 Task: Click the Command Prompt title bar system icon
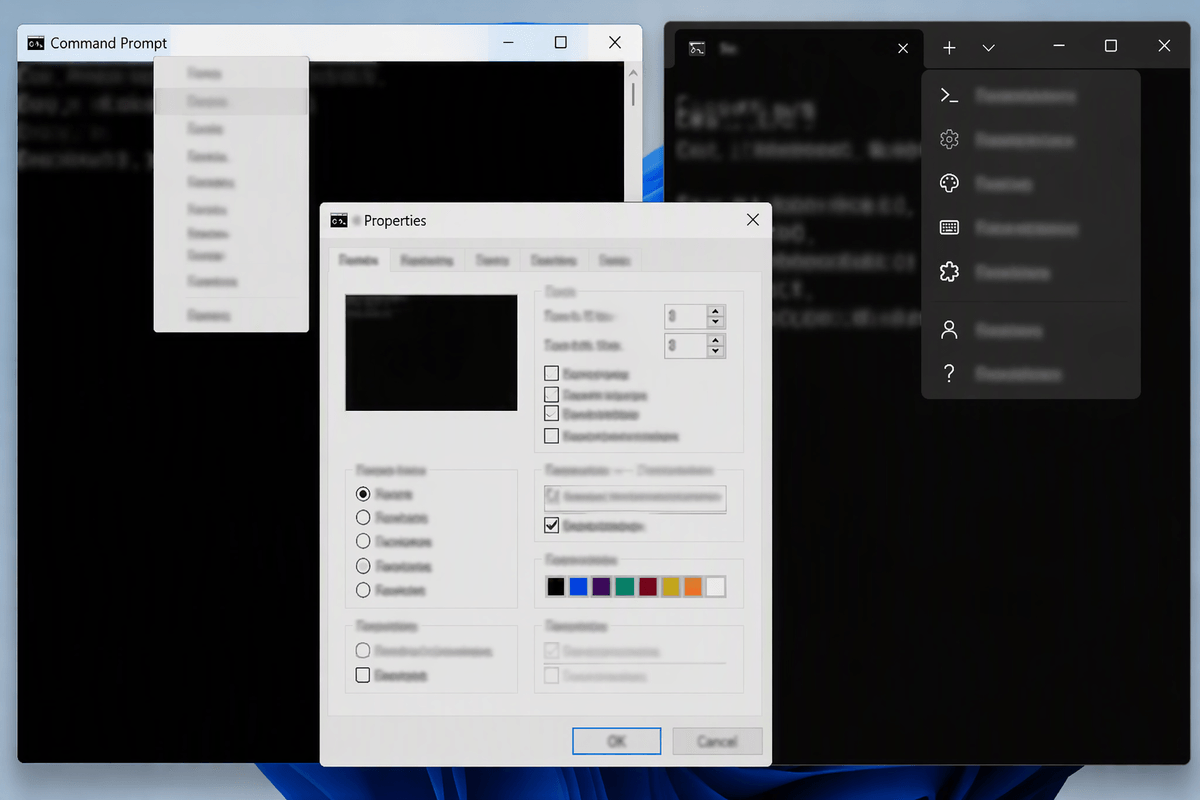36,43
